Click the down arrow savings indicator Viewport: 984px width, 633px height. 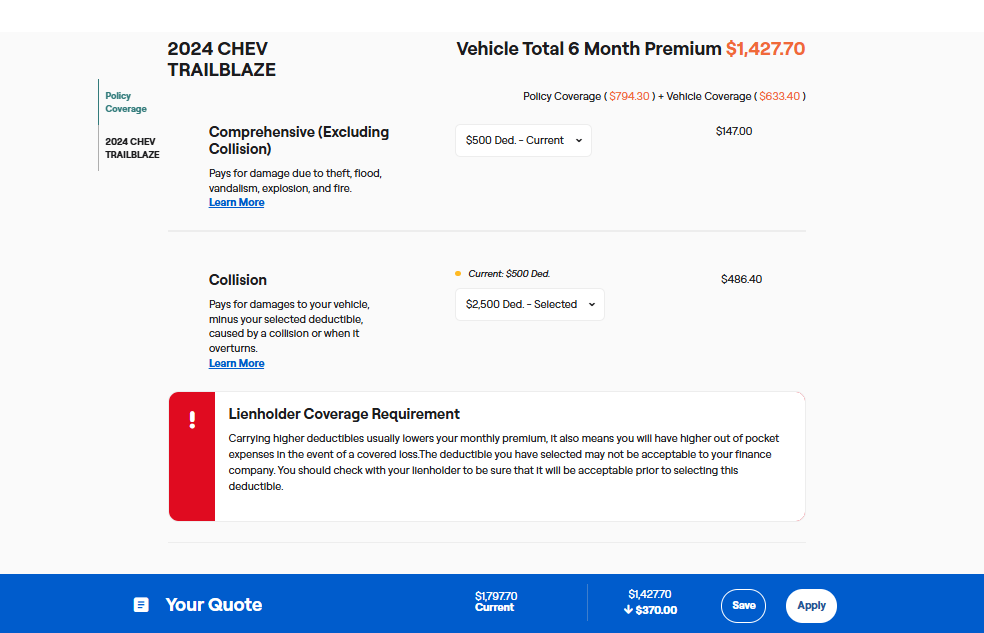[628, 610]
